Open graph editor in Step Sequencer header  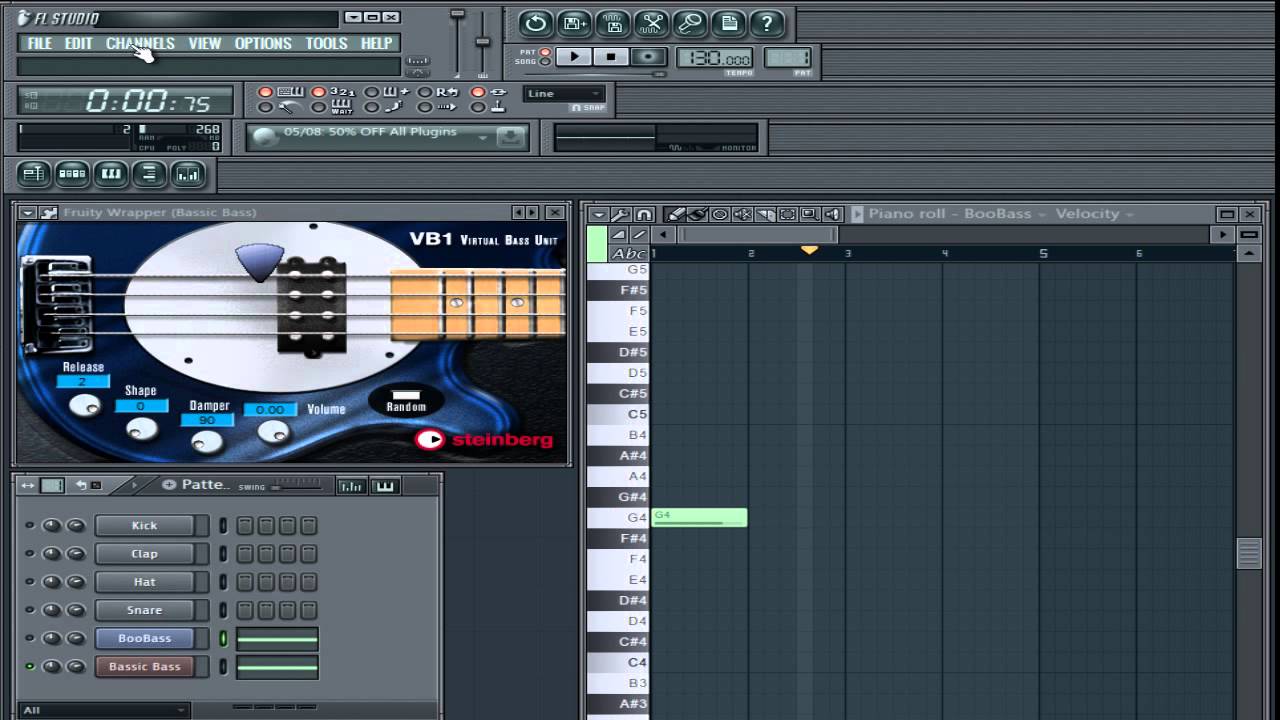coord(351,486)
